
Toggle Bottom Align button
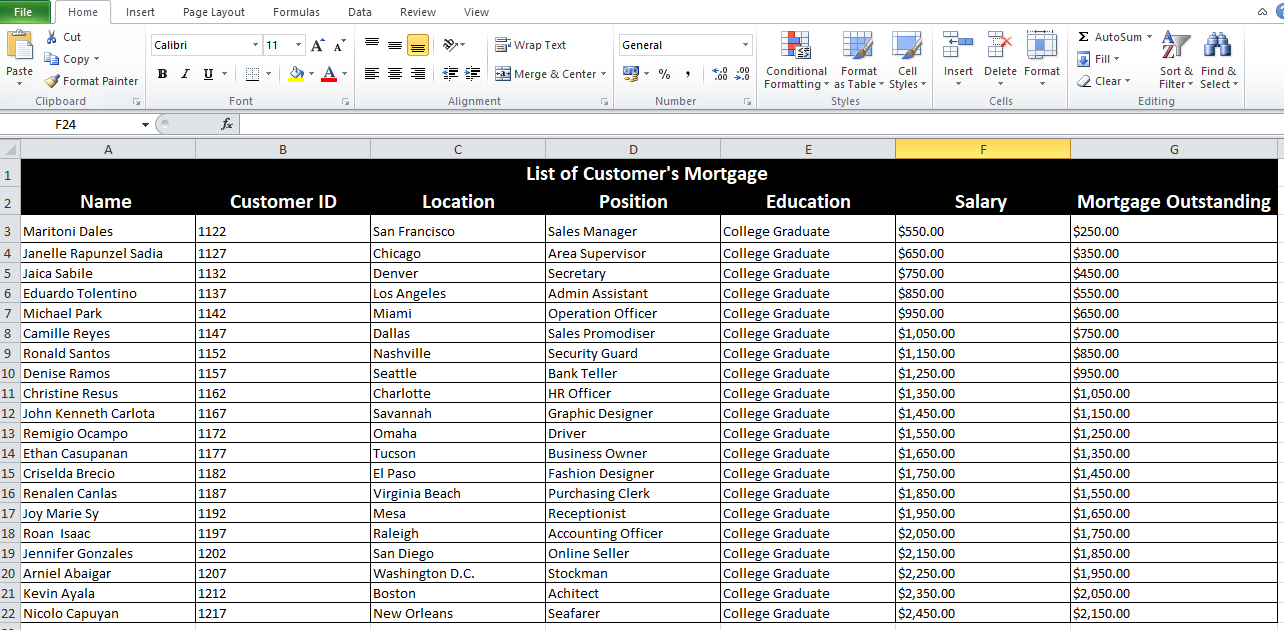(418, 45)
